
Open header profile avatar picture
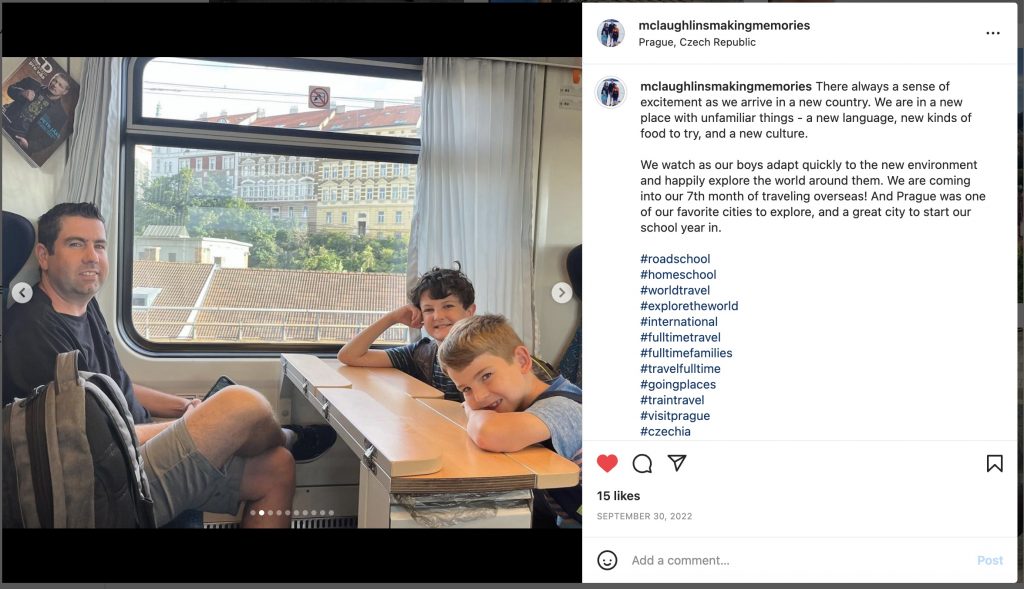611,33
